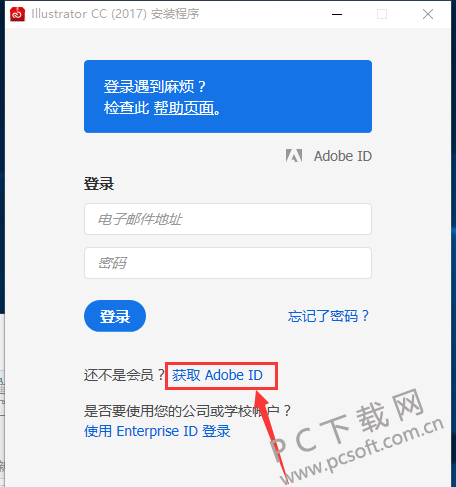The width and height of the screenshot is (456, 487).
Task: Close the Illustrator CC (2017) installer
Action: point(428,14)
